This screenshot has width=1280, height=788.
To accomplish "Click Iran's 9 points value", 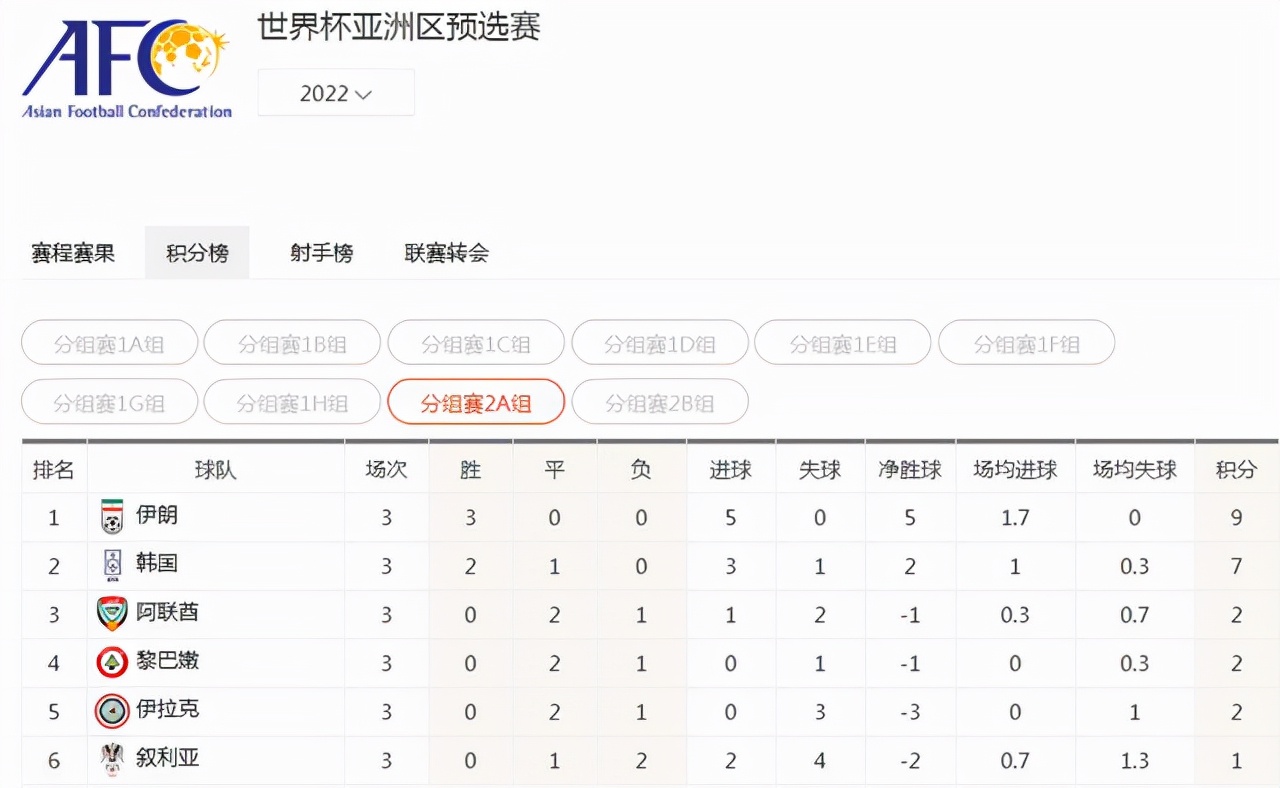I will 1237,518.
